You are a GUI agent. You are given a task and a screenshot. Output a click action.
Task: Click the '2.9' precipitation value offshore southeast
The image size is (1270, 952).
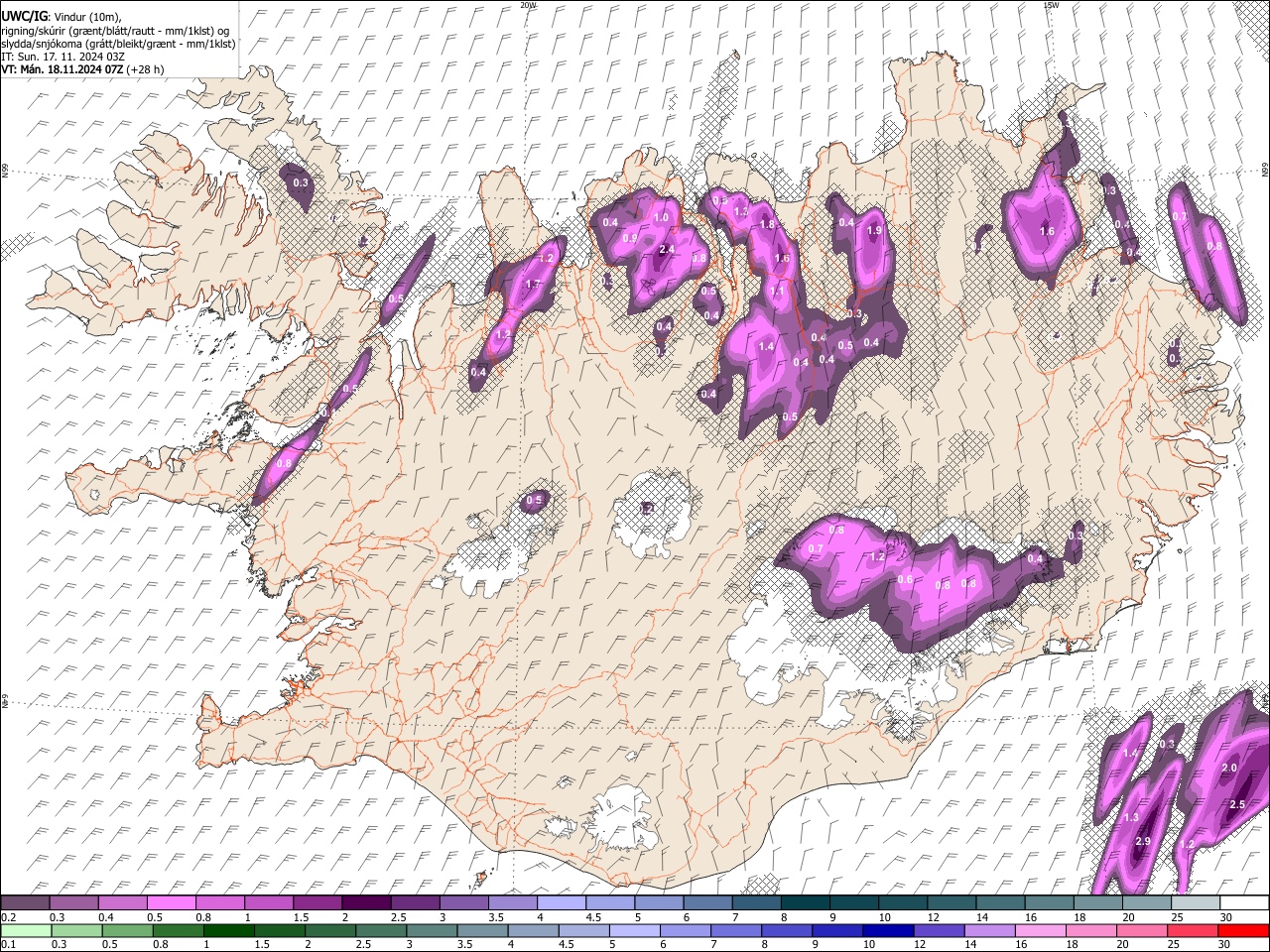click(1142, 842)
